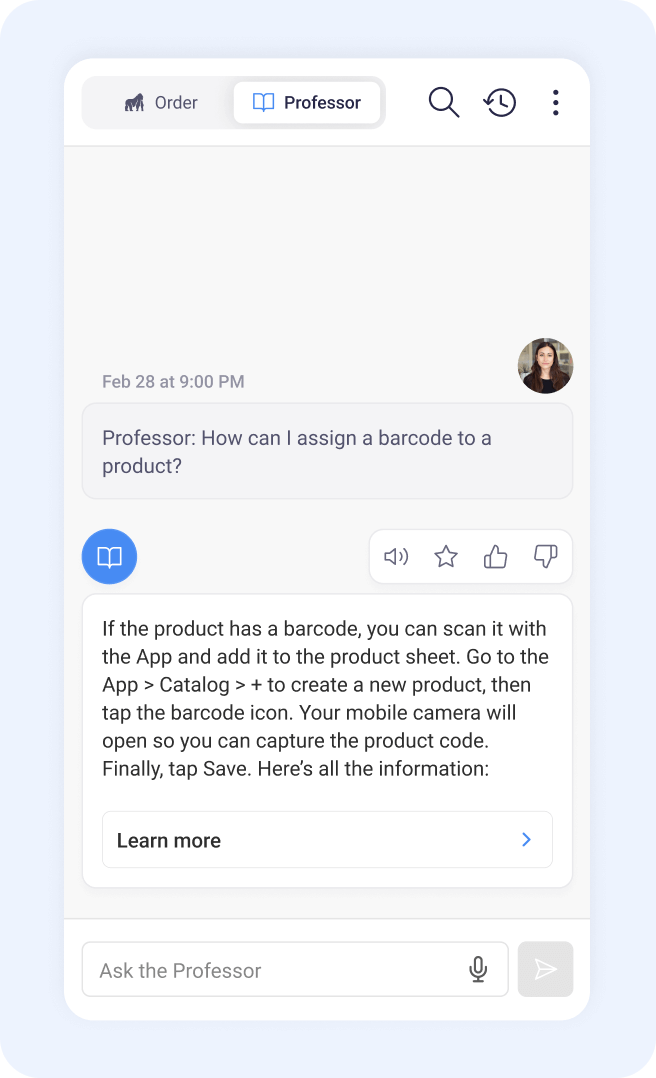The width and height of the screenshot is (656, 1078).
Task: Start voice input with microphone icon
Action: coord(478,969)
